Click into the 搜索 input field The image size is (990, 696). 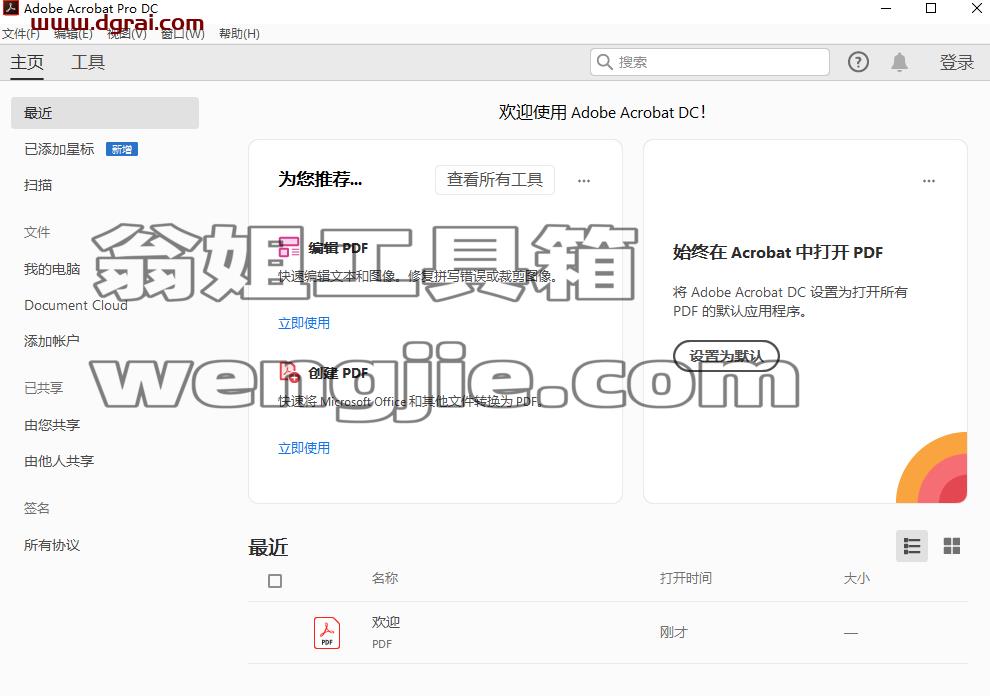tap(710, 62)
